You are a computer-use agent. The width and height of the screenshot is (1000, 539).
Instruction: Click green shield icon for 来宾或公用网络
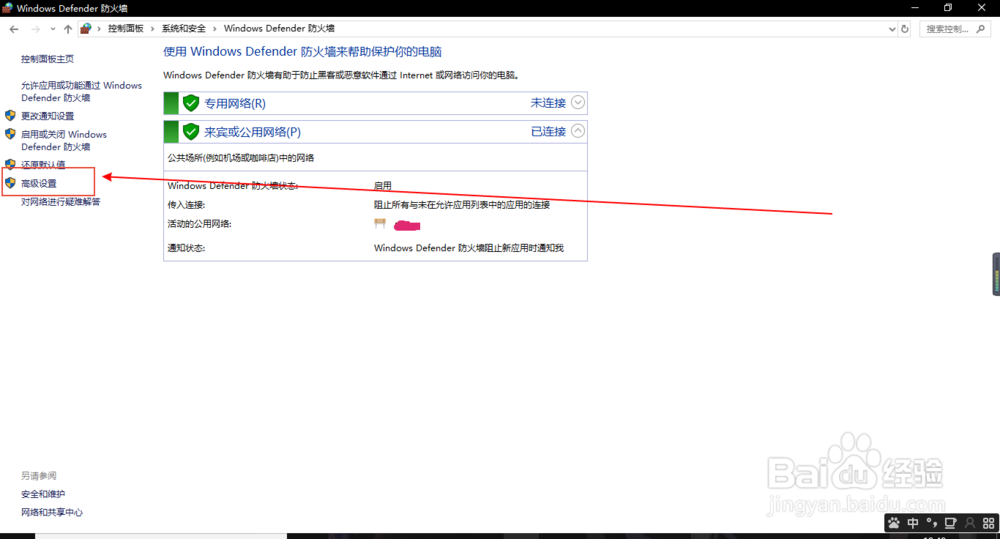click(191, 131)
